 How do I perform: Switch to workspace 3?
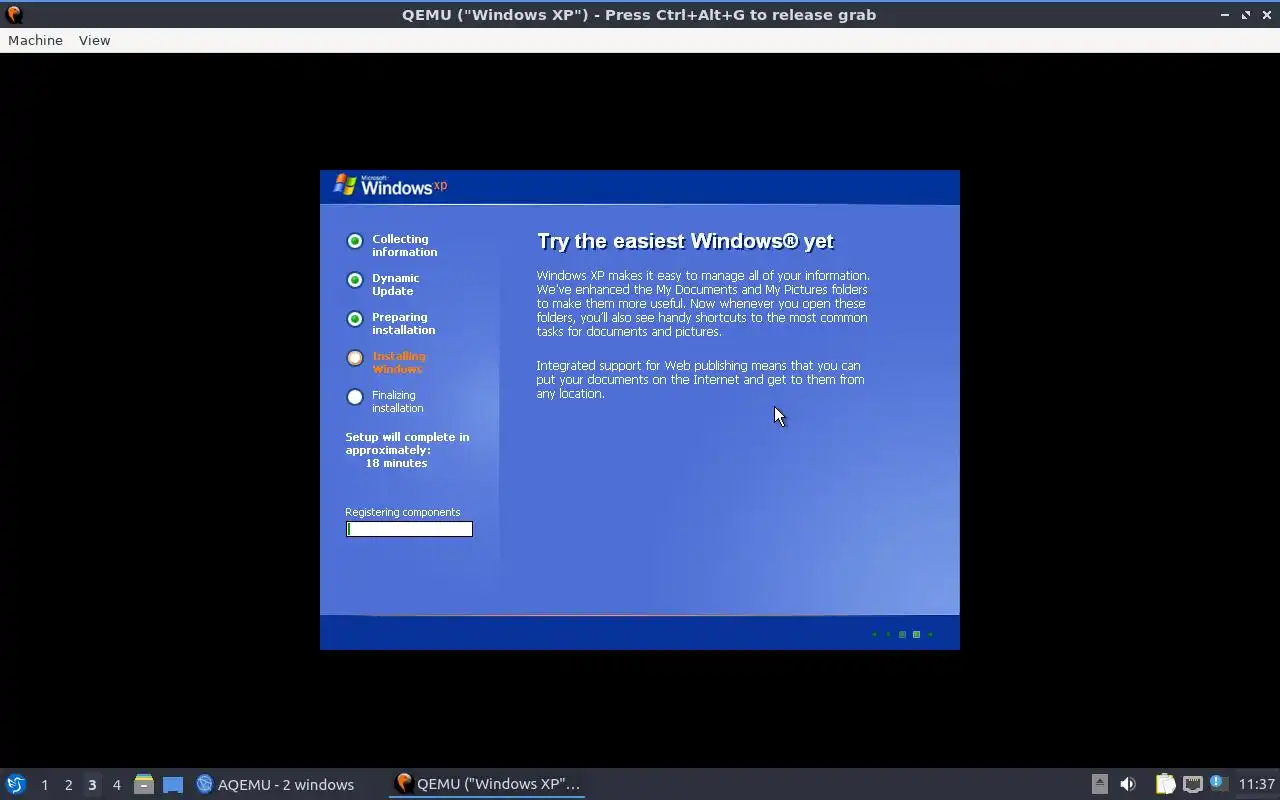92,785
